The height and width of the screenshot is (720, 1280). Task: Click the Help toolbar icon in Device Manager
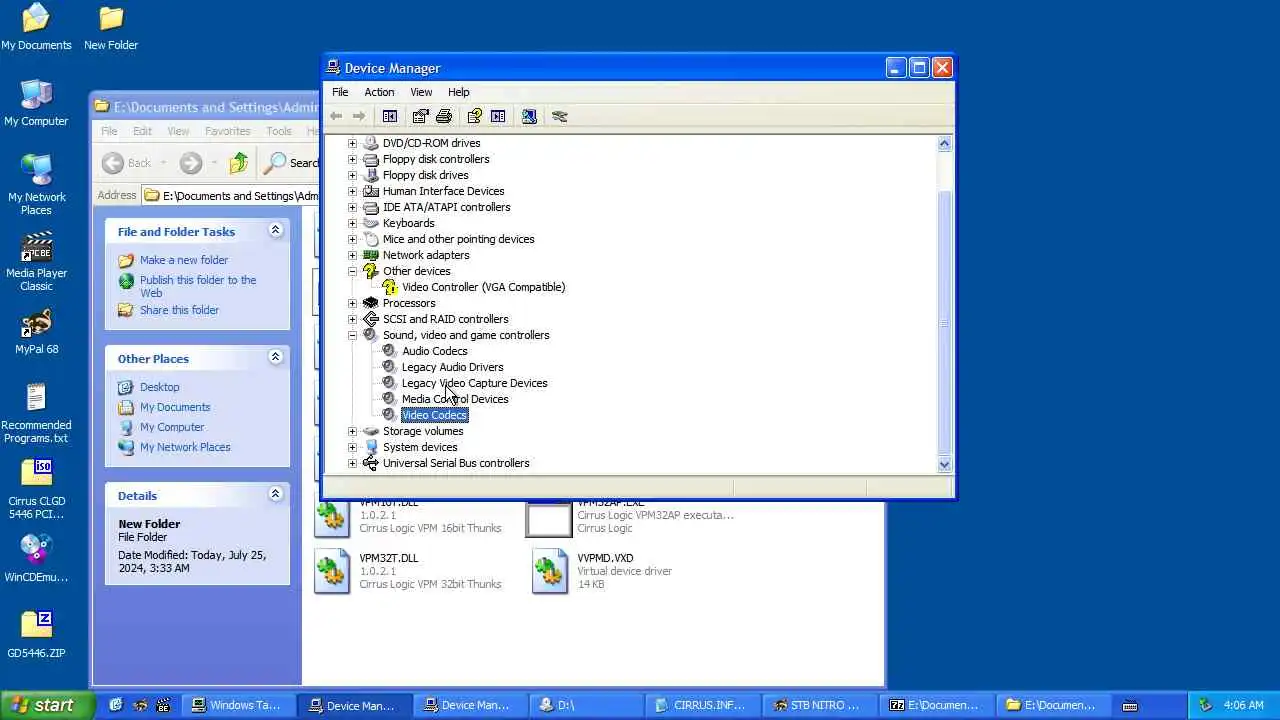tap(475, 116)
